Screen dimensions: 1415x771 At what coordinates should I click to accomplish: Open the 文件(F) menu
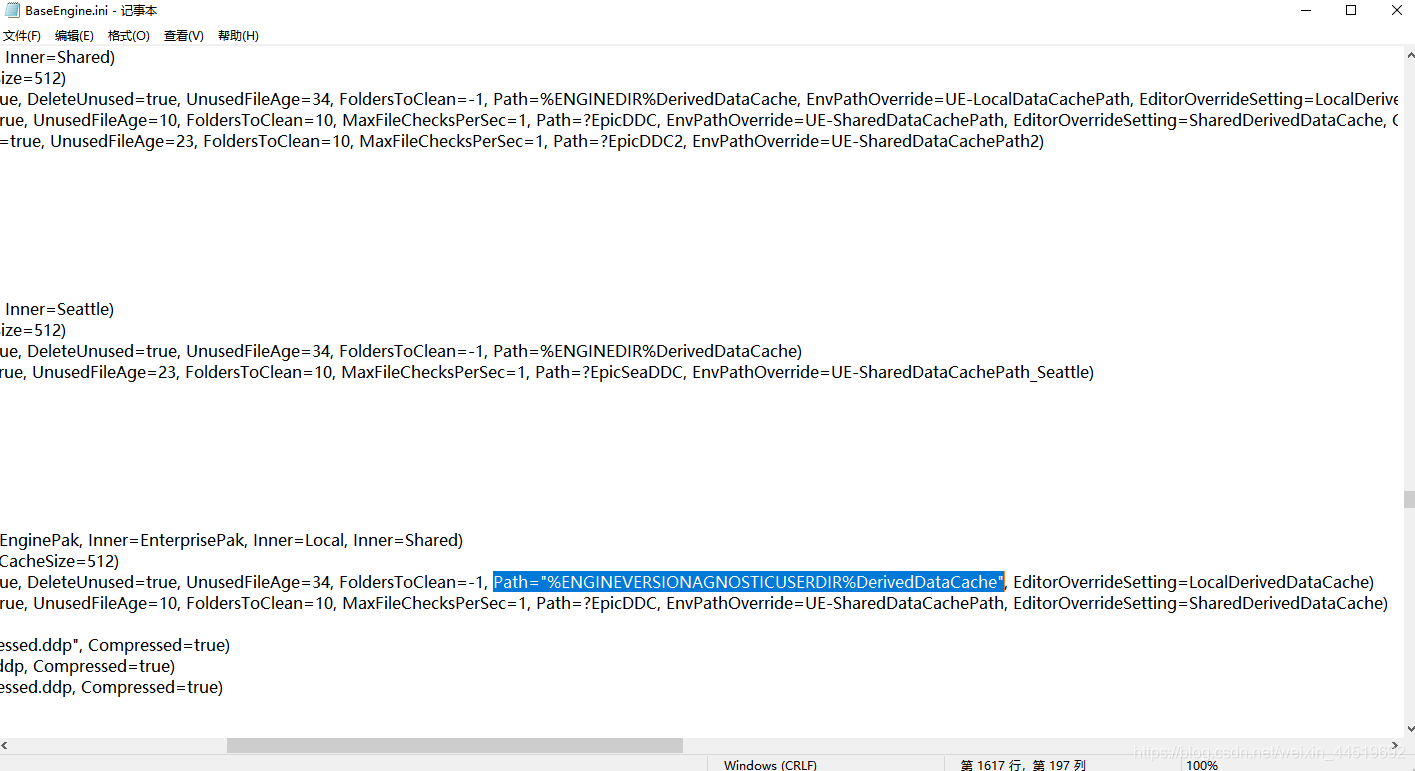coord(22,35)
